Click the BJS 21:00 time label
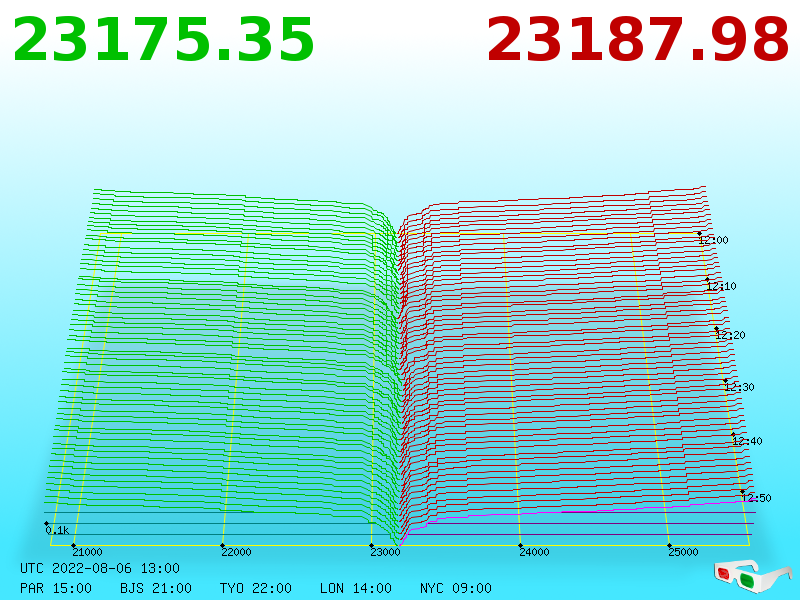The width and height of the screenshot is (800, 600). tap(156, 588)
